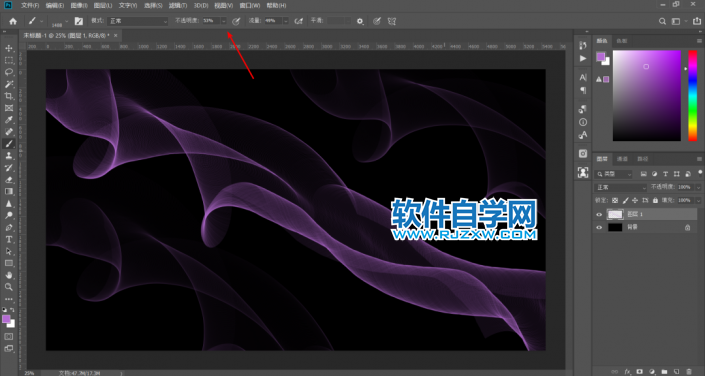
Task: Click the Home icon in options bar
Action: click(x=13, y=21)
